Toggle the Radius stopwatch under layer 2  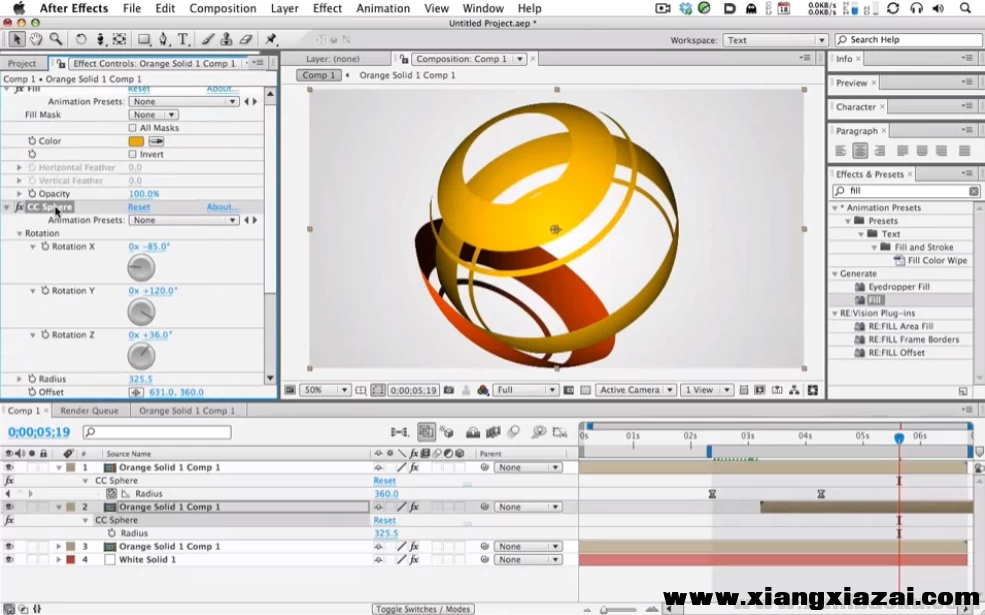click(112, 533)
